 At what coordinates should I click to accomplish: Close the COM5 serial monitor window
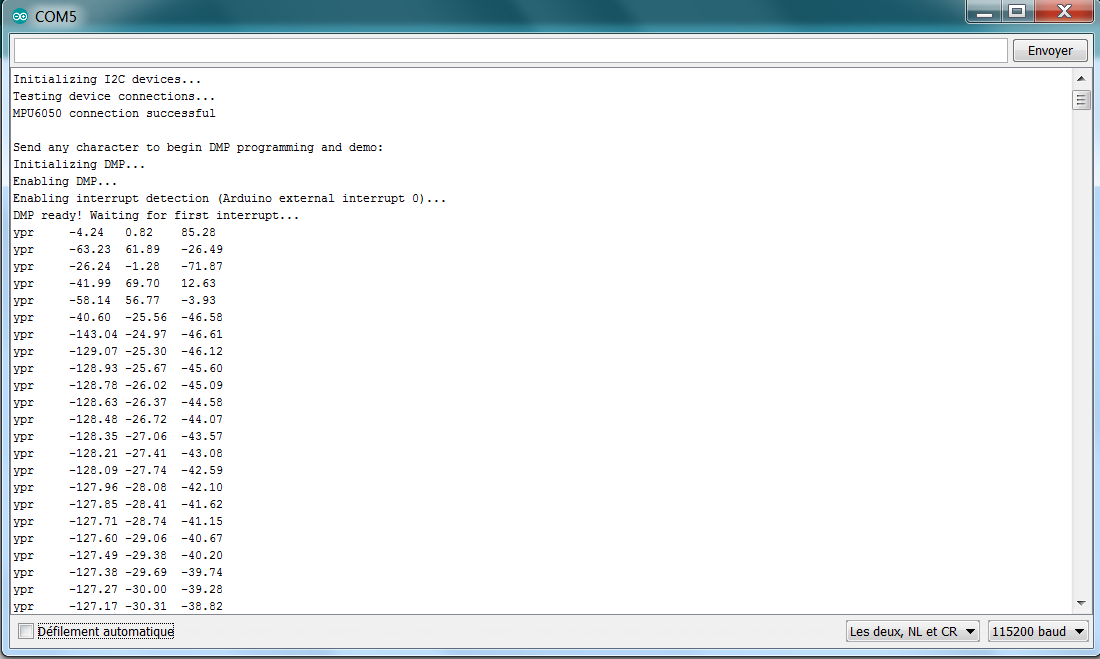coord(1064,12)
